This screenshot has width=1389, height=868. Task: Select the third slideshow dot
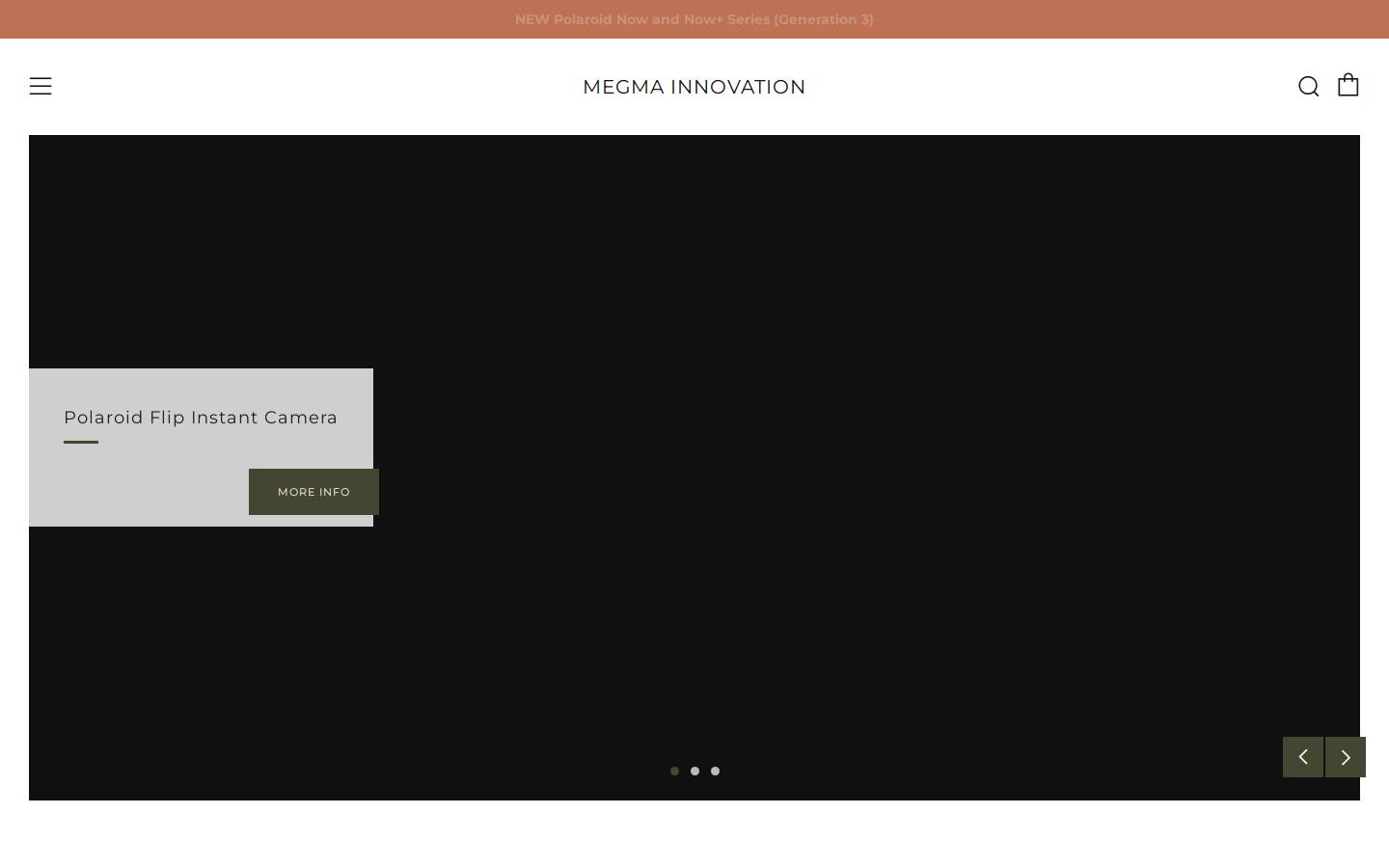tap(715, 771)
